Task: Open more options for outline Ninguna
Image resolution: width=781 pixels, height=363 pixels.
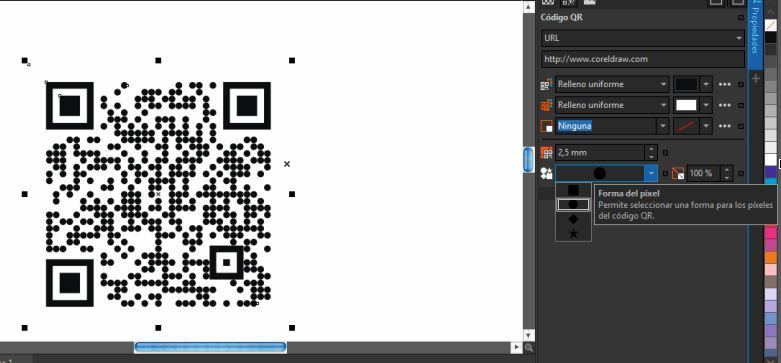Action: 725,126
